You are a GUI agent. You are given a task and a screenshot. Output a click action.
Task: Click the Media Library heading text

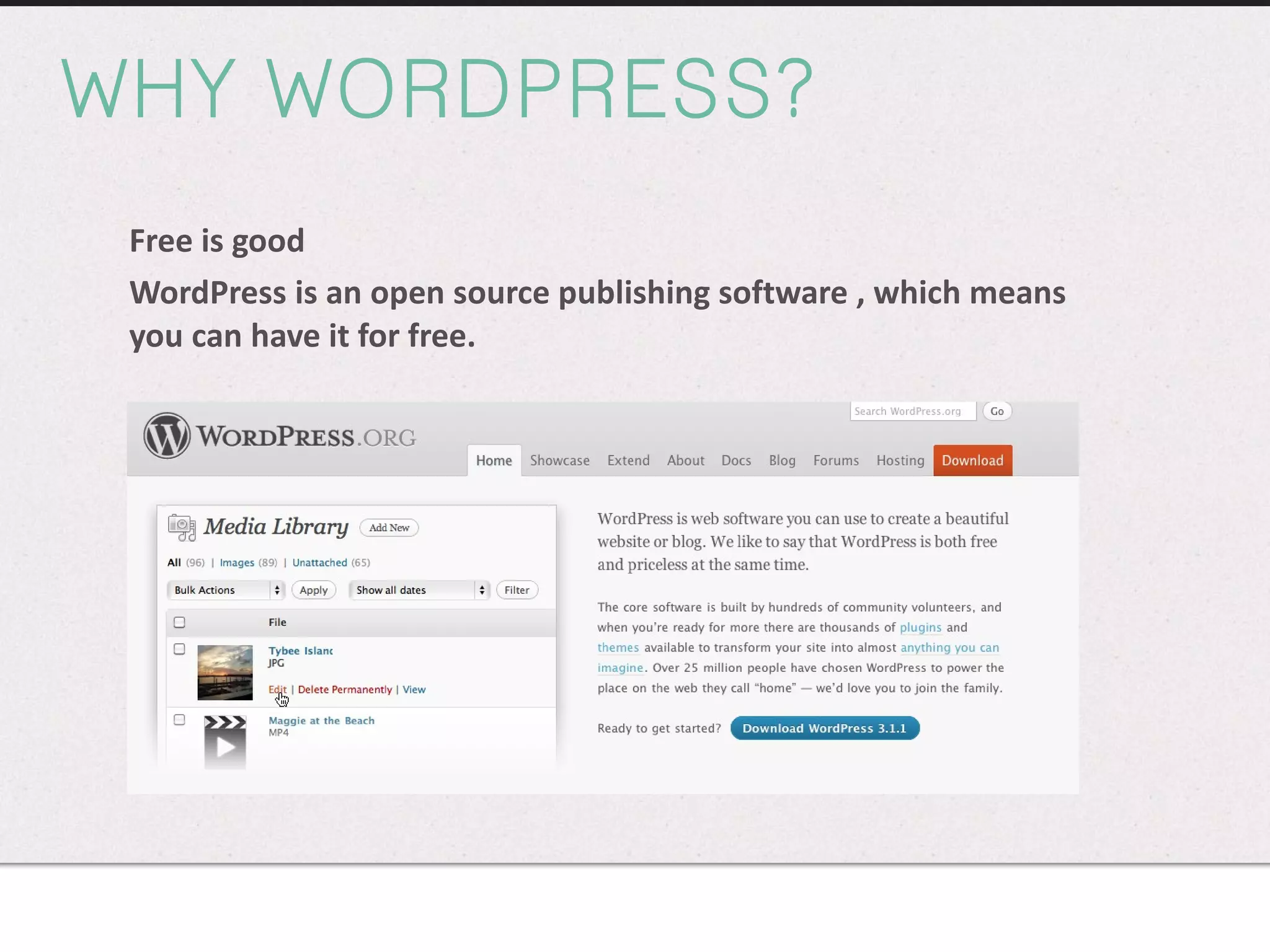tap(277, 527)
